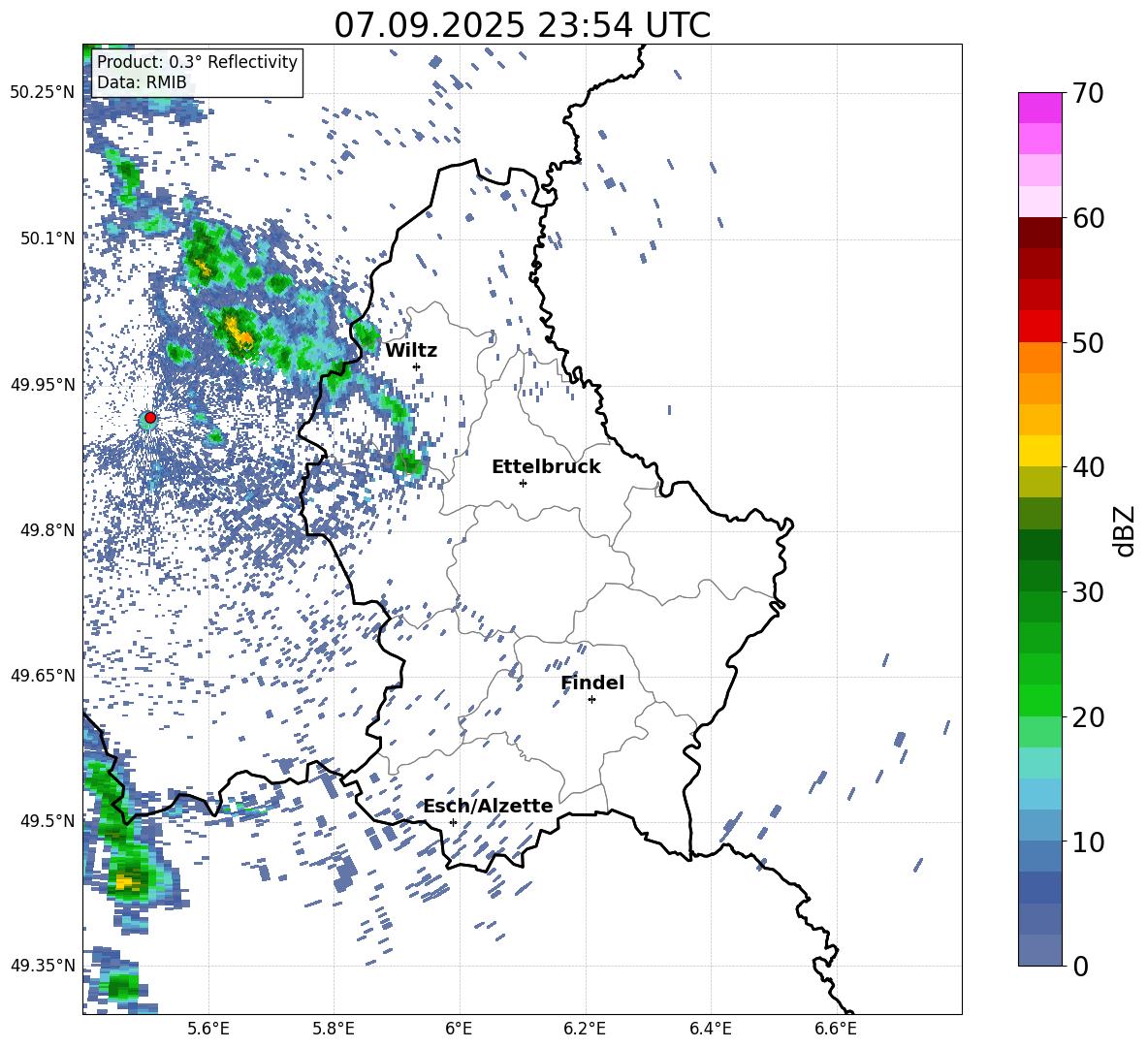
Task: Click the 49.8°N latitude label
Action: (48, 529)
